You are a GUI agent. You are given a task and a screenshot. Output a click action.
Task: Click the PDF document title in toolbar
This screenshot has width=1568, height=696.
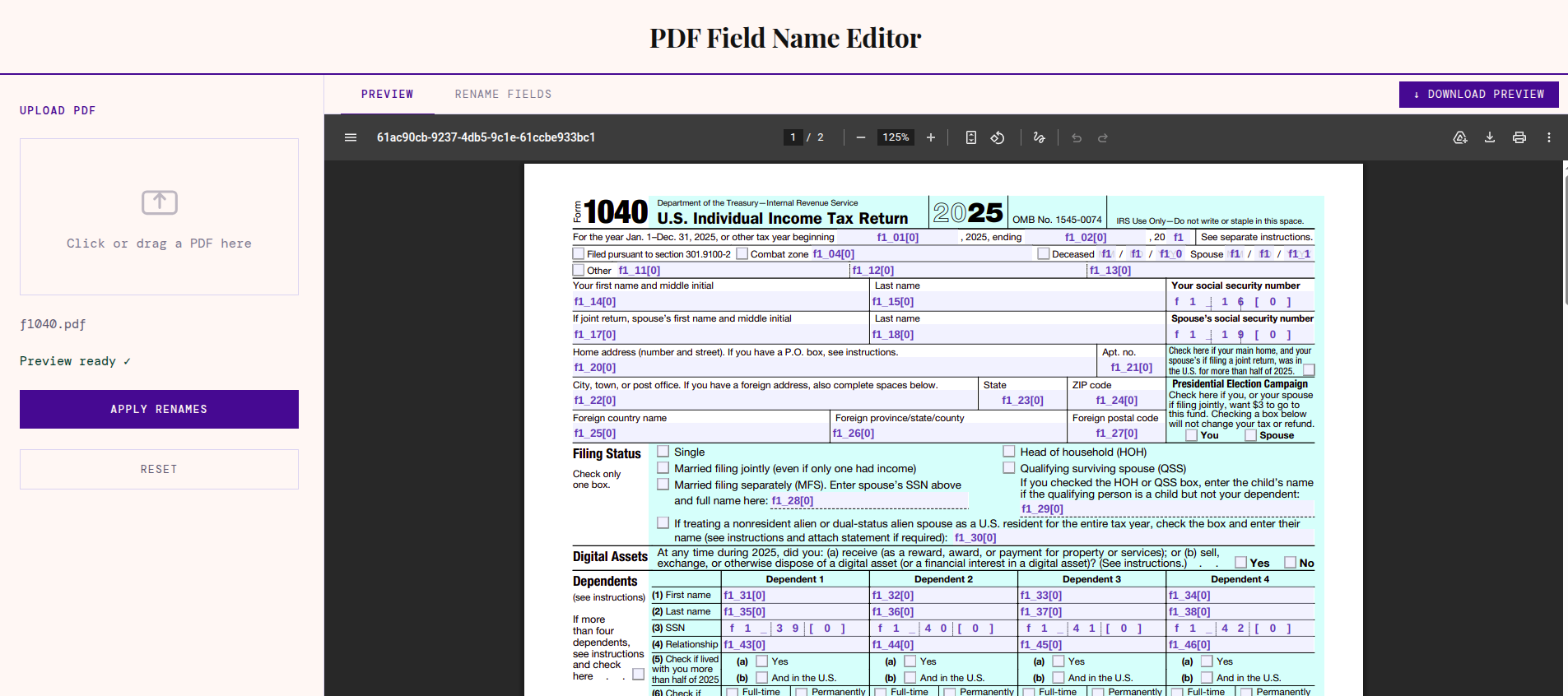(486, 137)
